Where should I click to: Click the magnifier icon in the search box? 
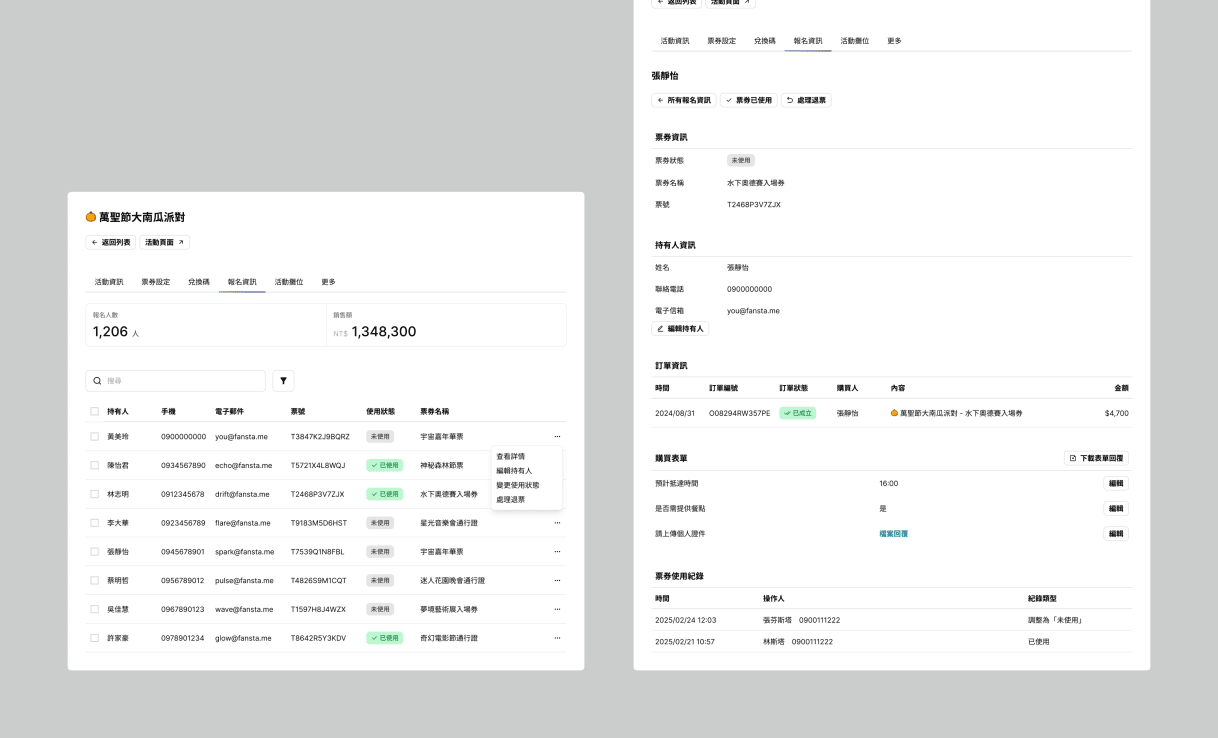pyautogui.click(x=98, y=381)
